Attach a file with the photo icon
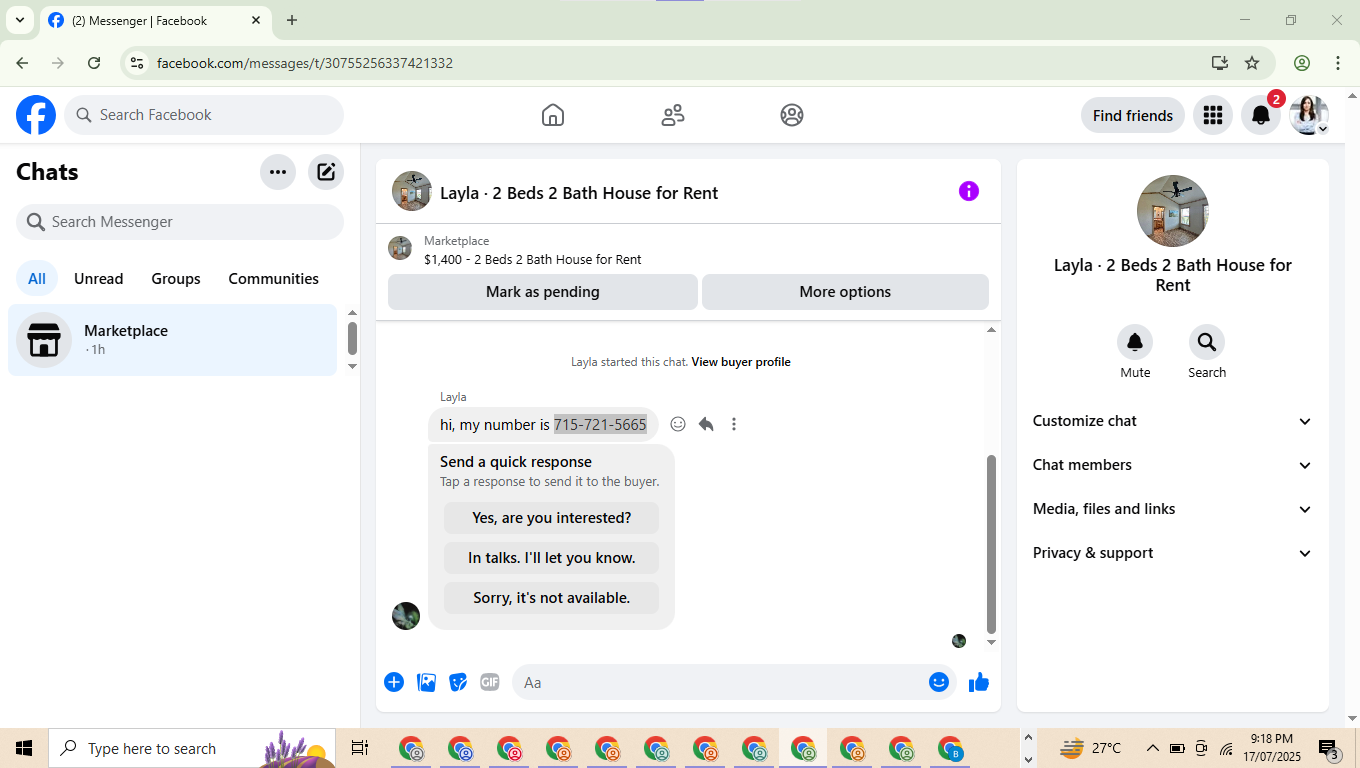 click(x=426, y=682)
